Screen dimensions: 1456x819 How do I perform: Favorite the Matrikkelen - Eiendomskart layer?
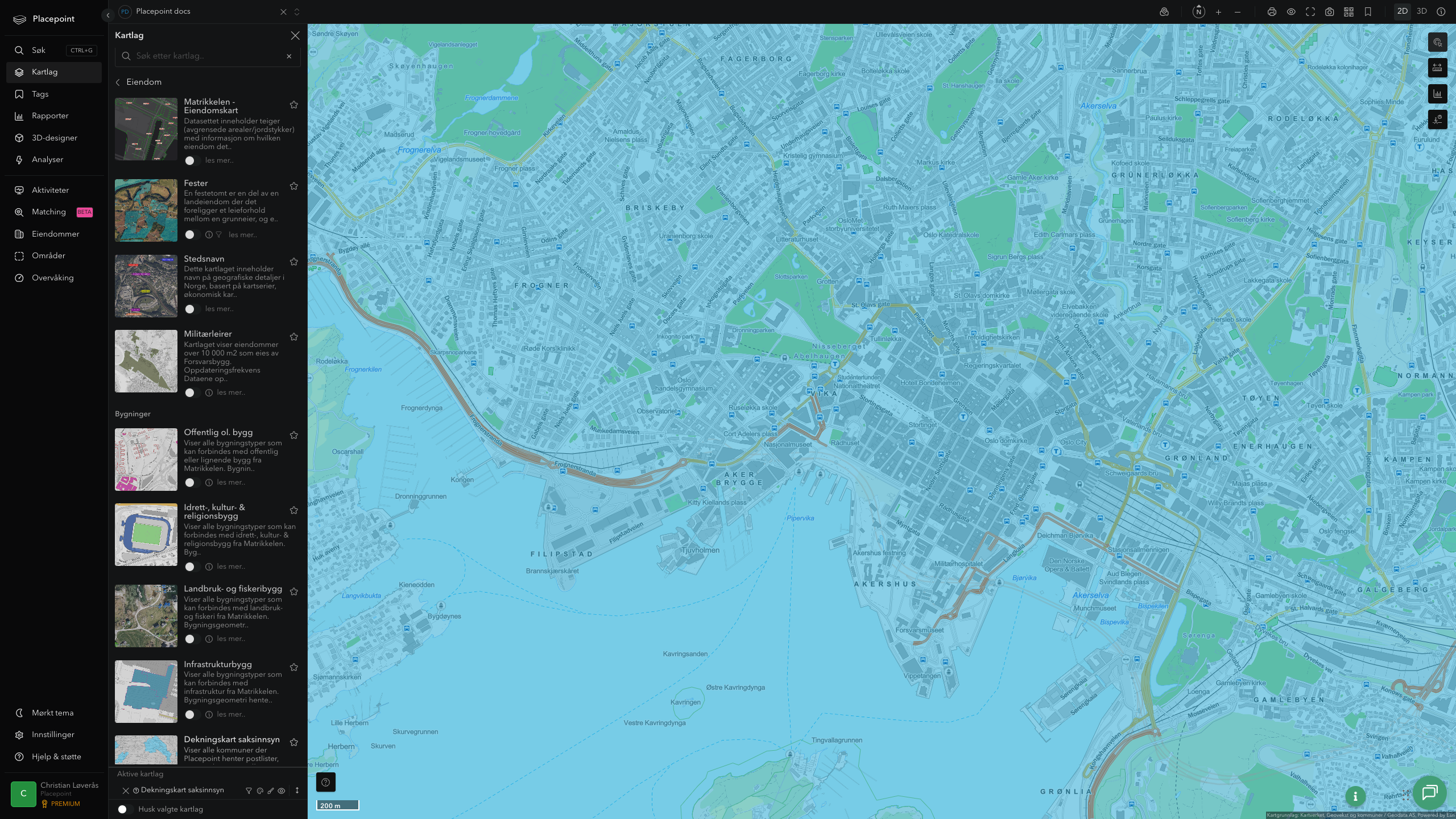[x=294, y=105]
